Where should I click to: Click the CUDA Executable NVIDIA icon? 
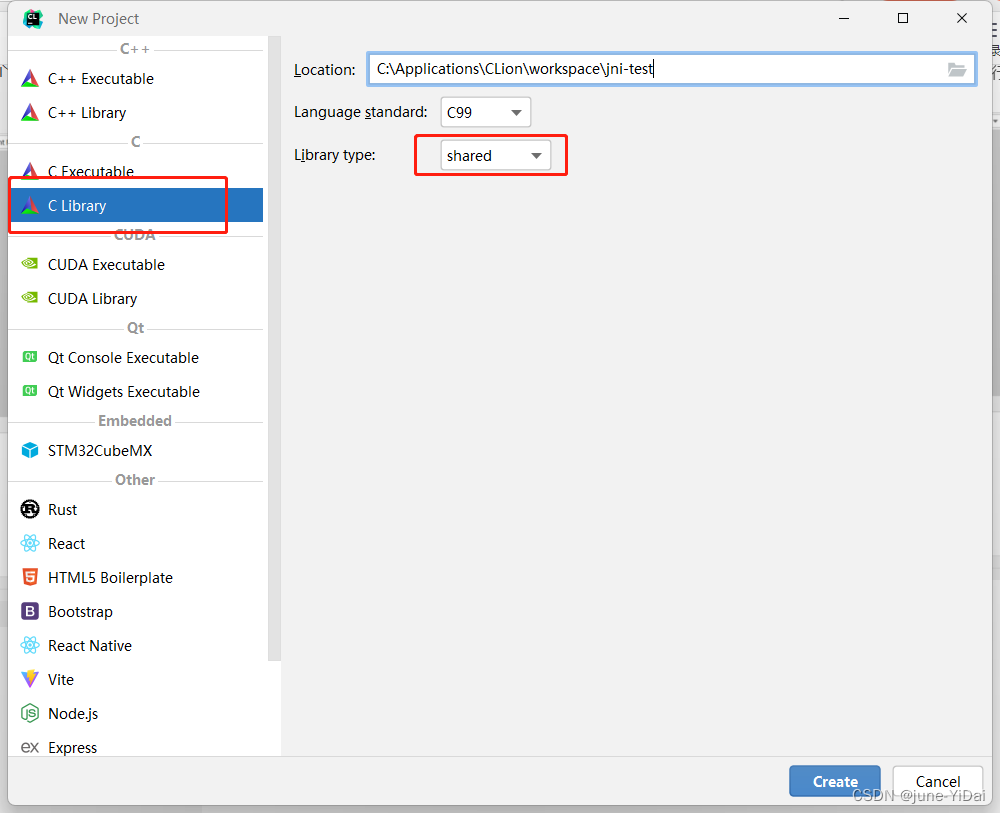point(30,263)
